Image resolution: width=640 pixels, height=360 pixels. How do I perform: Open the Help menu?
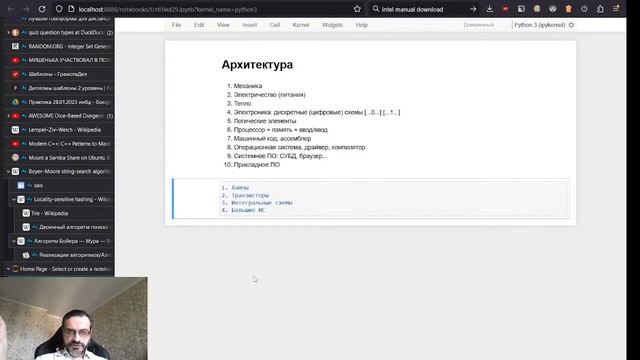click(x=362, y=25)
